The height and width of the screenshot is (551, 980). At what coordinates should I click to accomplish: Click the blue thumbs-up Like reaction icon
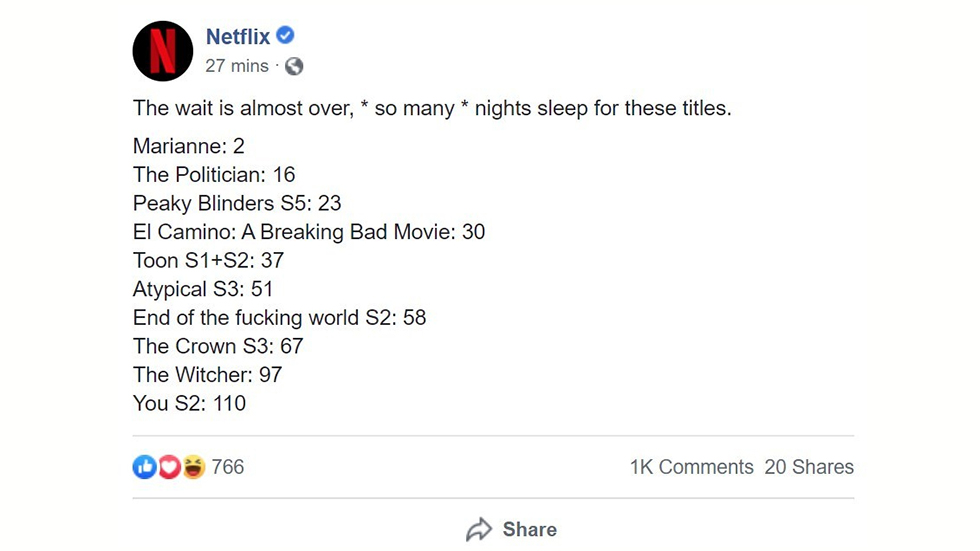click(144, 467)
